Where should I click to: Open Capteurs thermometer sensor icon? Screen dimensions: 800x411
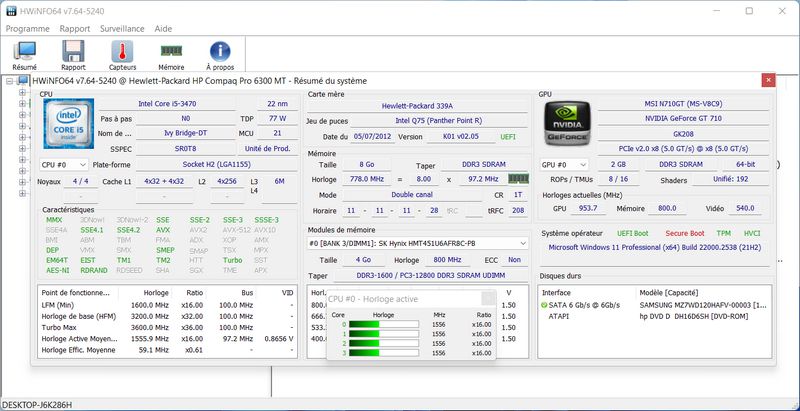pos(122,55)
